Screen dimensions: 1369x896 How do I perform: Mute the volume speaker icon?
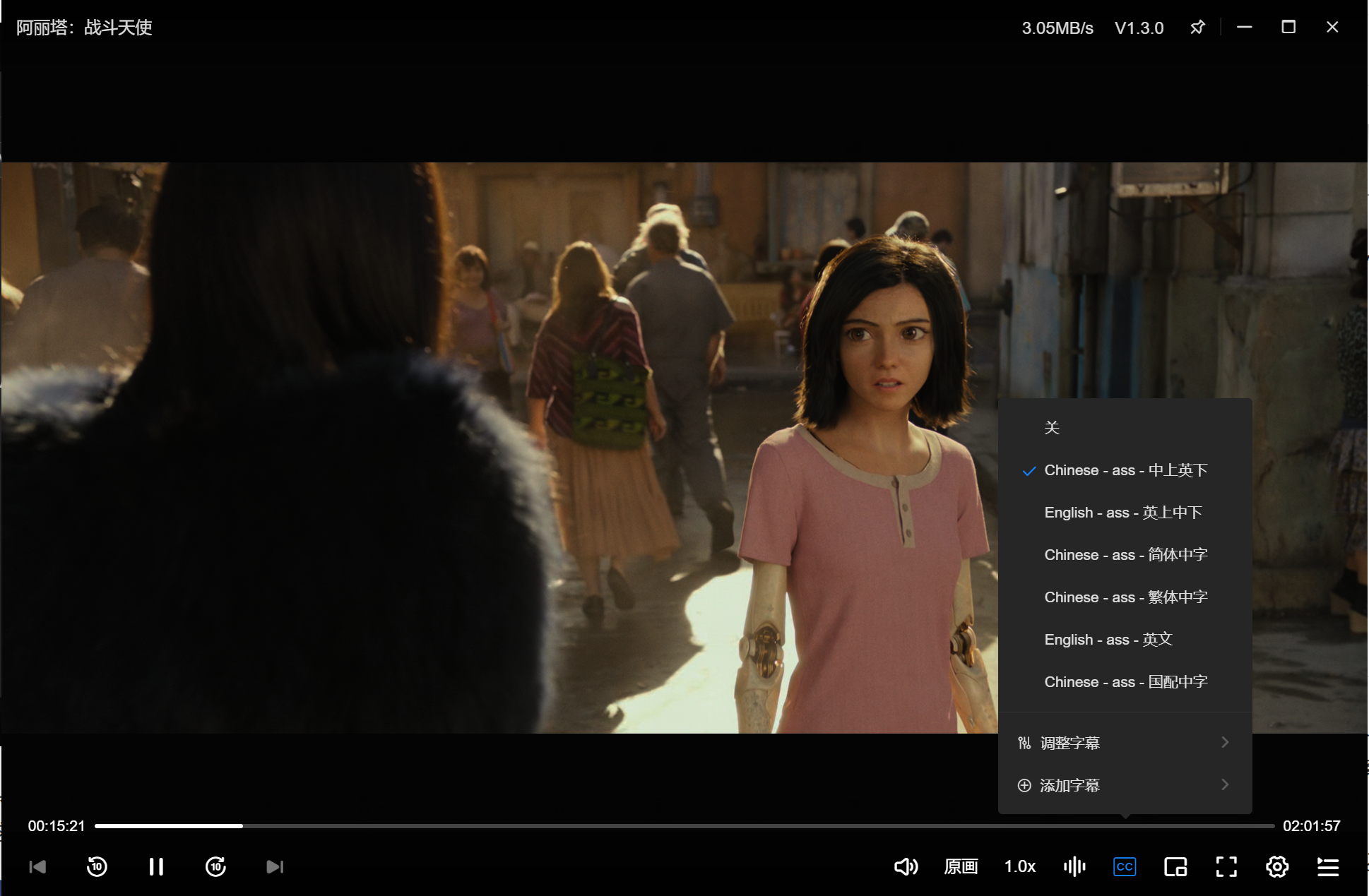coord(906,866)
